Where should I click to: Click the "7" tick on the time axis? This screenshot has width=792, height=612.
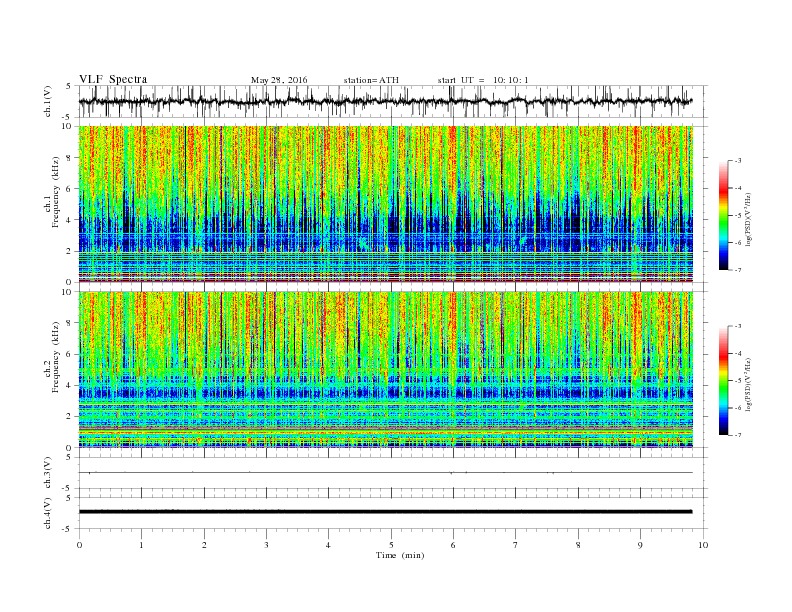516,545
